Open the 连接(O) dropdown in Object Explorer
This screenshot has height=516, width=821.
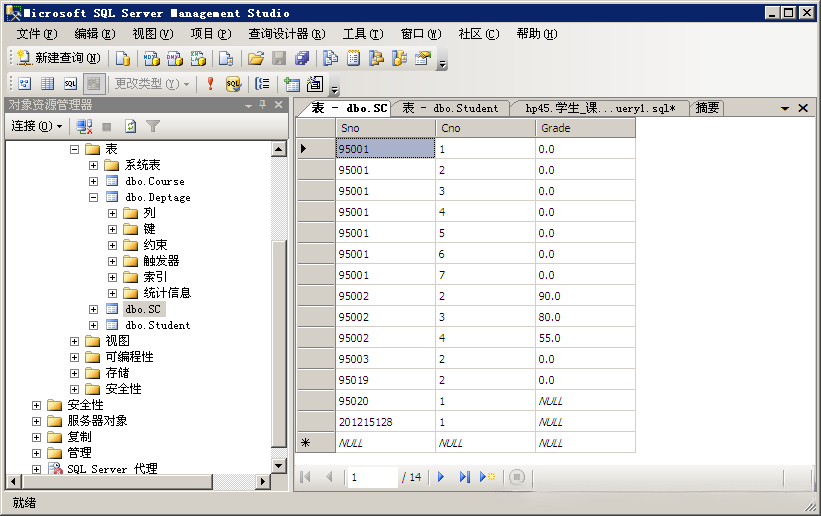pyautogui.click(x=37, y=126)
